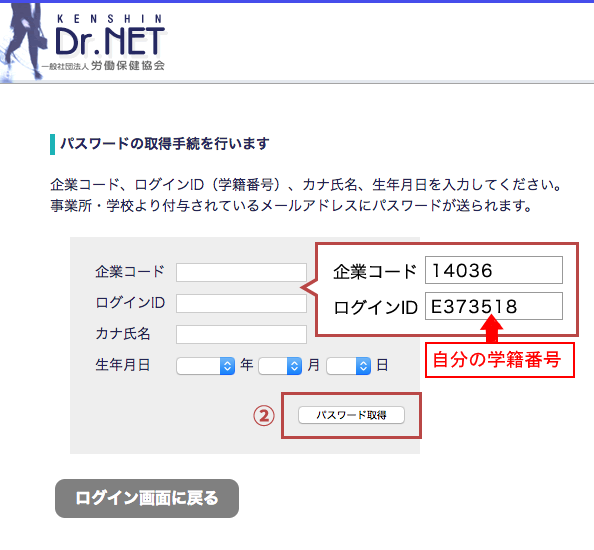
Task: Click the KENSHIN Dr.NET logo
Action: point(109,42)
